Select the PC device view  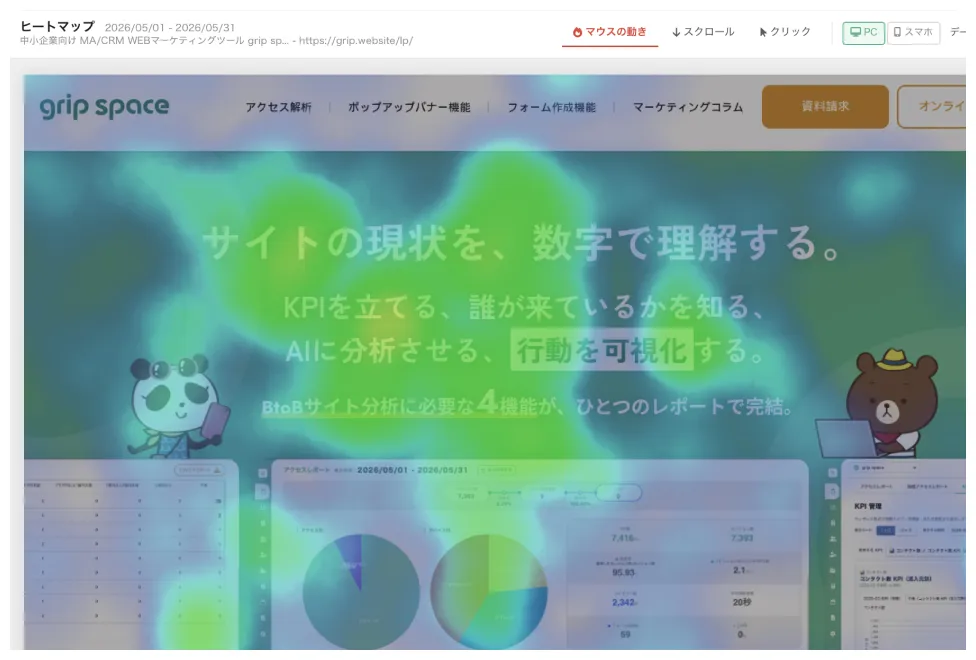(863, 32)
